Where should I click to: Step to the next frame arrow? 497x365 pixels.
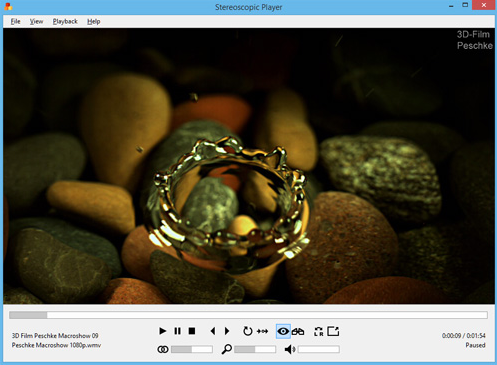pyautogui.click(x=227, y=331)
